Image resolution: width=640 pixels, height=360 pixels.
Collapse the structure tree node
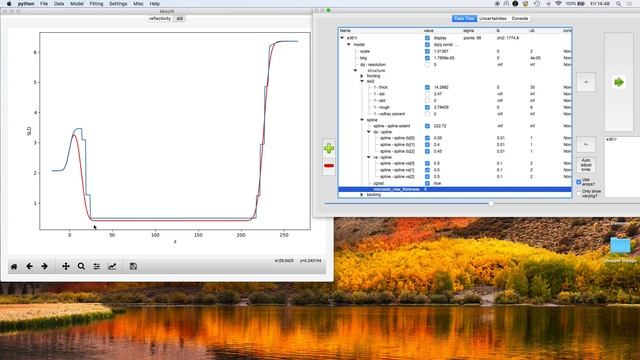[355, 71]
